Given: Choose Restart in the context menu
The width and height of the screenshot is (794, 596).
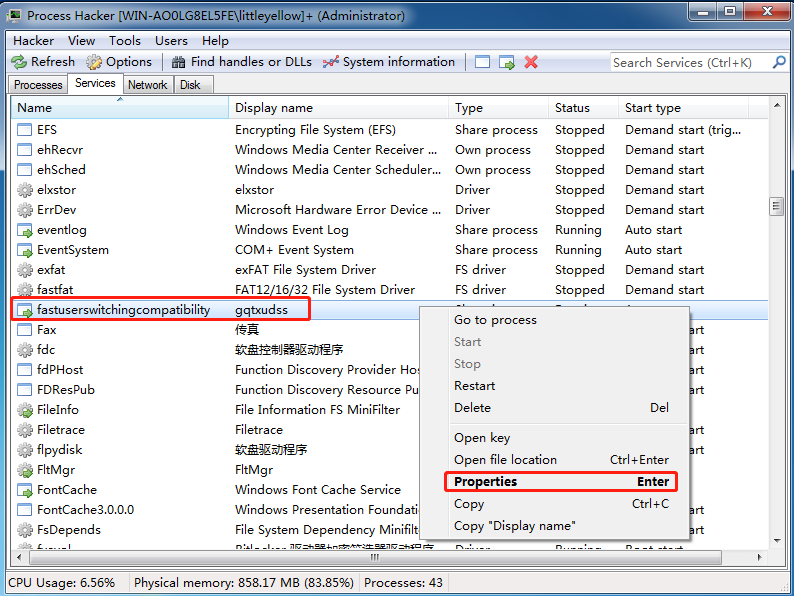Looking at the screenshot, I should coord(554,386).
